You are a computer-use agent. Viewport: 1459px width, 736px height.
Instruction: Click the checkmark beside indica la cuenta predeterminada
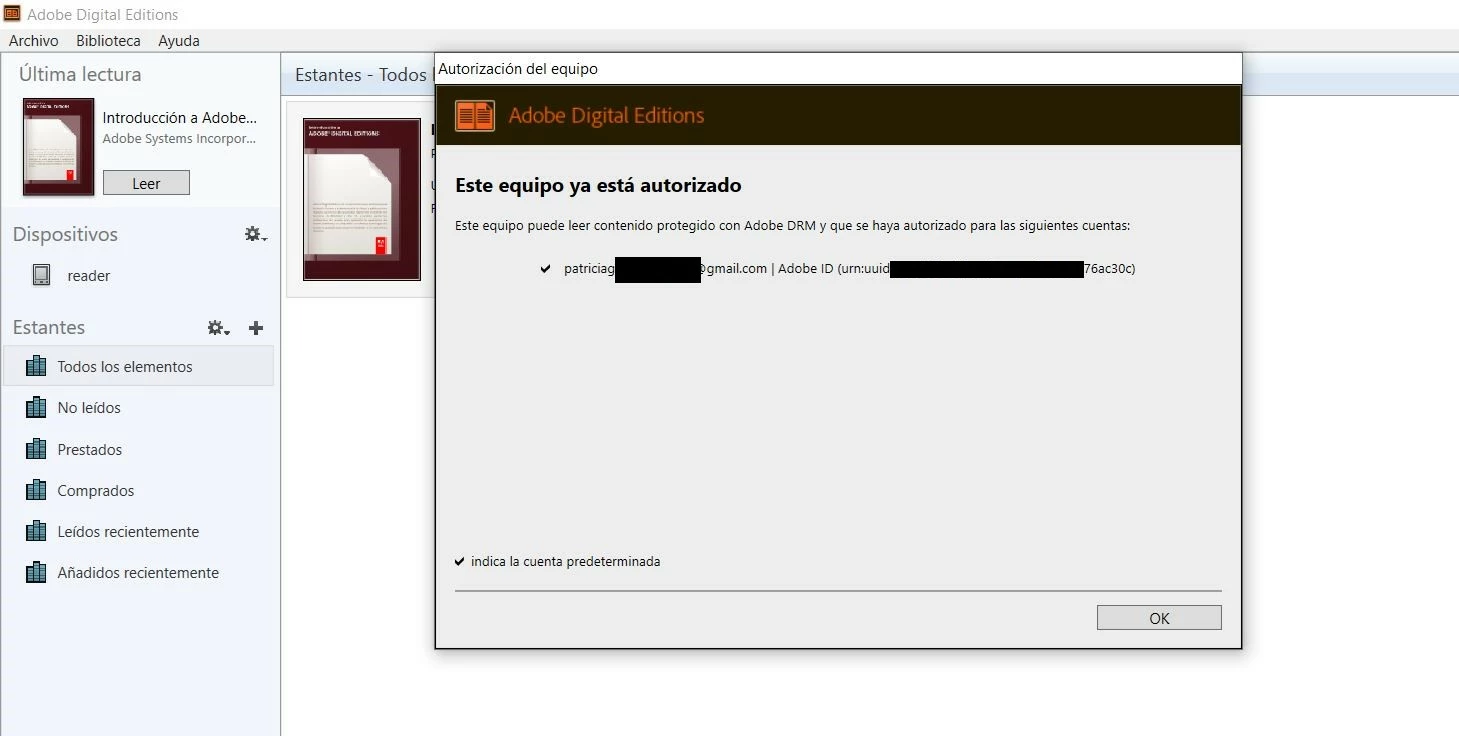pyautogui.click(x=459, y=561)
